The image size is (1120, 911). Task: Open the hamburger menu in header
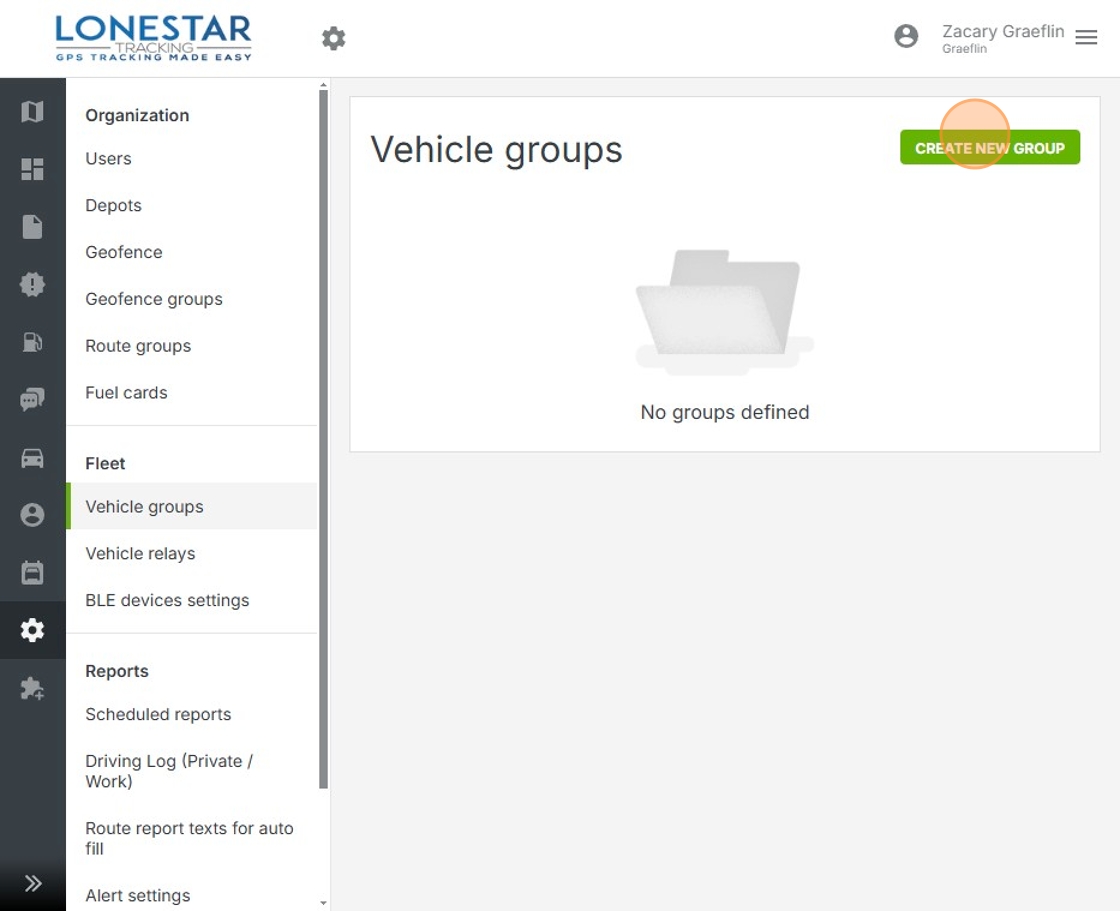pos(1086,37)
